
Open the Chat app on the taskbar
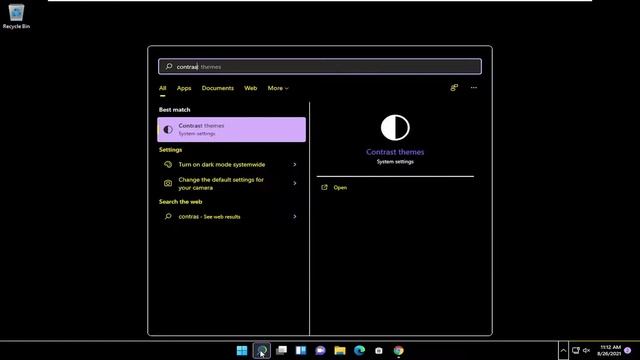[x=320, y=351]
